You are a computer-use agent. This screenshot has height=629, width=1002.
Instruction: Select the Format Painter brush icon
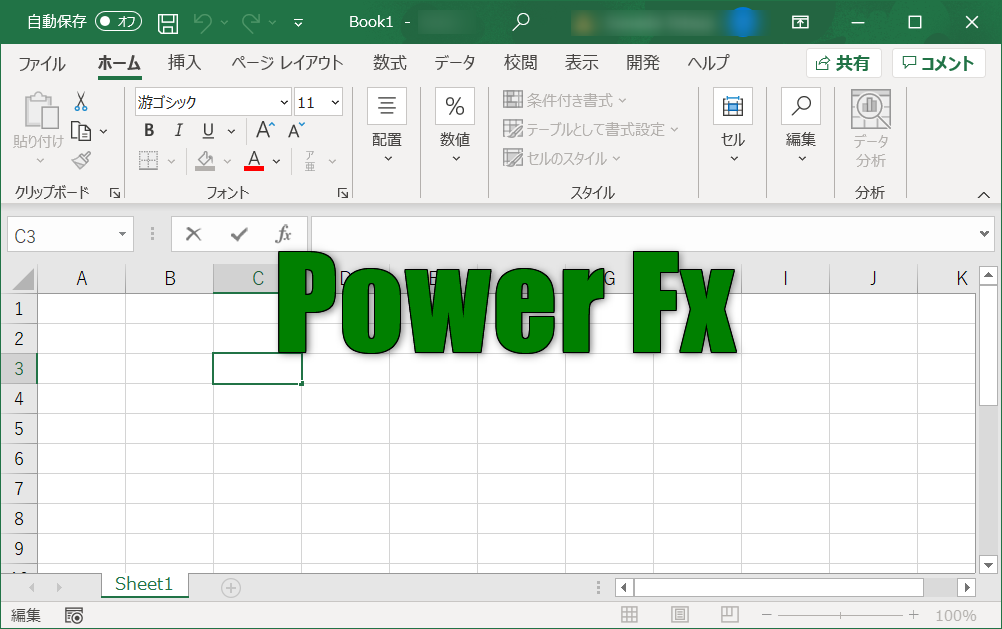coord(81,160)
